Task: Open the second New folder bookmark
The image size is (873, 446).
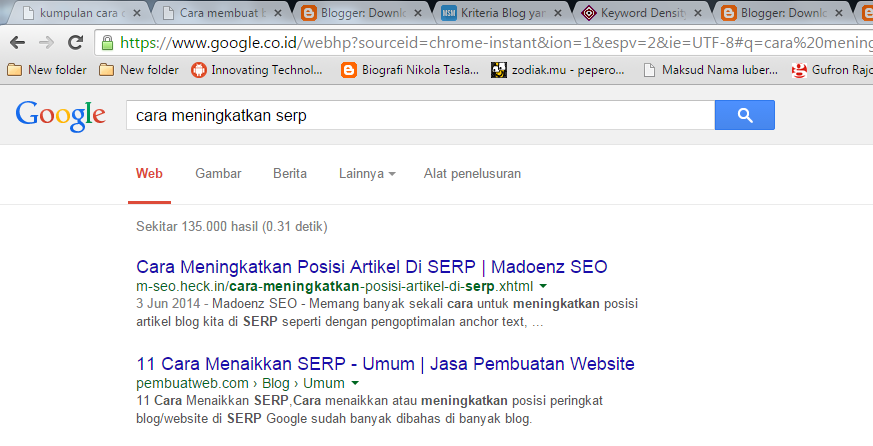Action: (139, 70)
